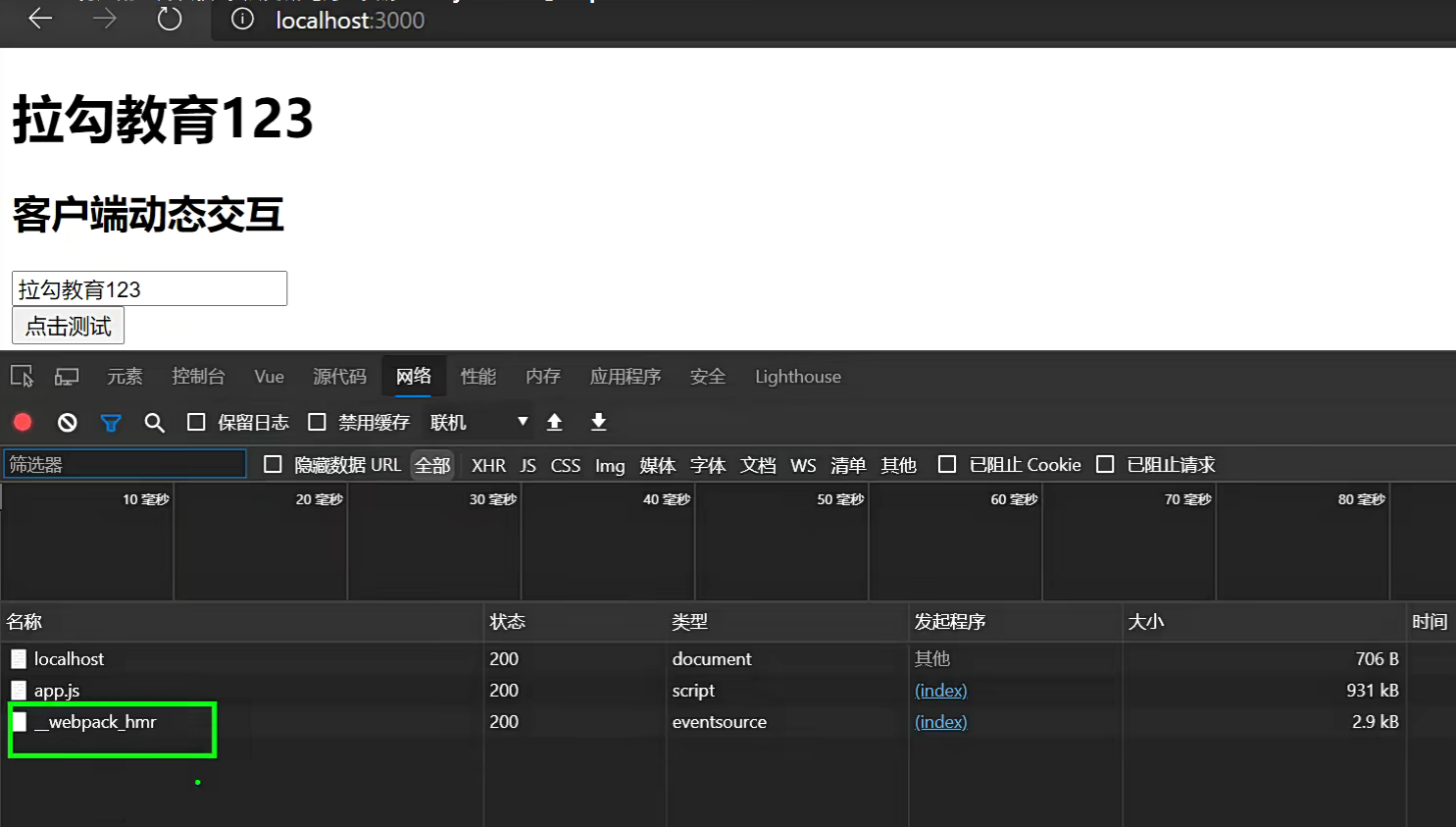Enable the 禁用缓存 checkbox
1456x827 pixels.
pos(317,422)
